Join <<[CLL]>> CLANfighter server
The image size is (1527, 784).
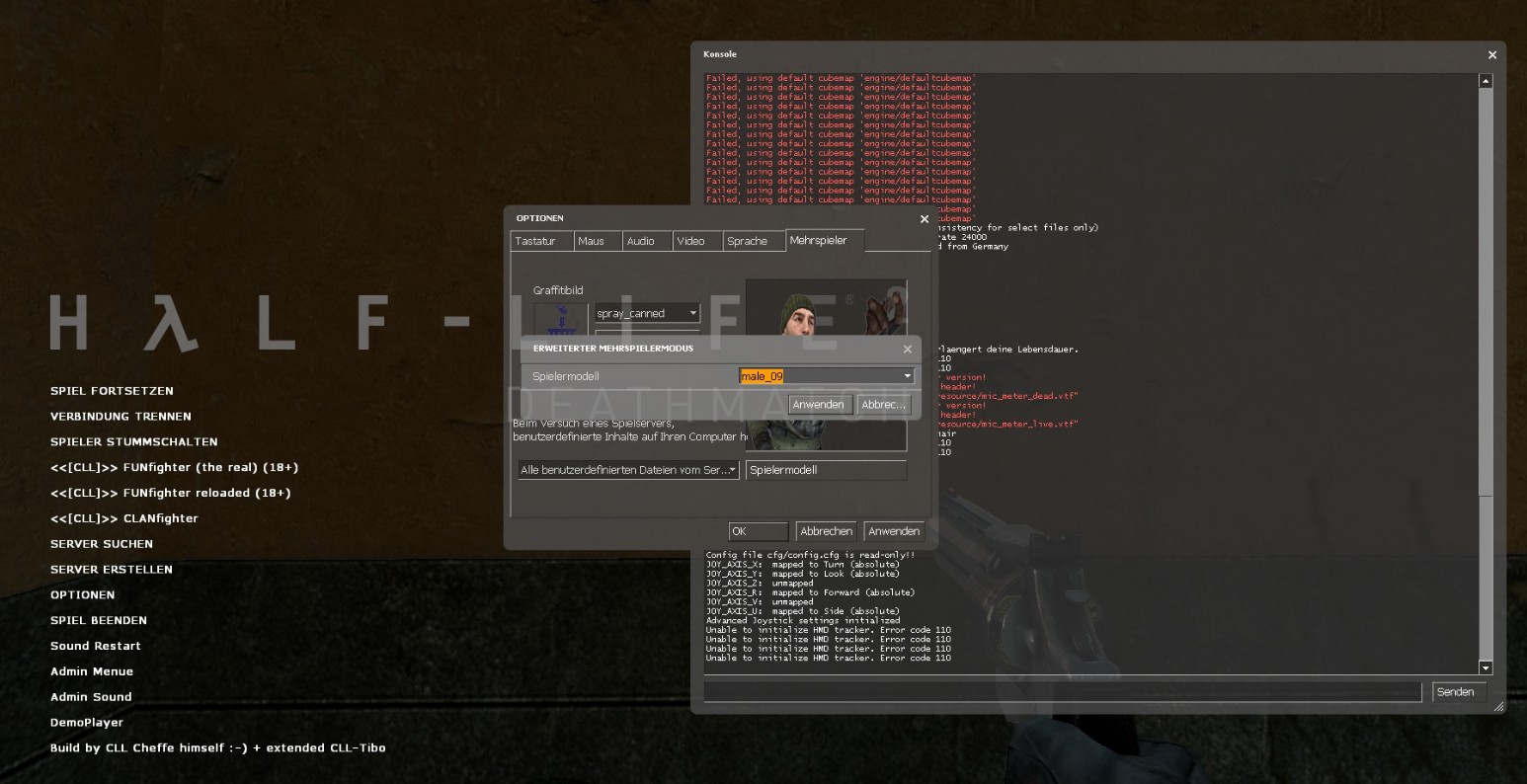124,518
